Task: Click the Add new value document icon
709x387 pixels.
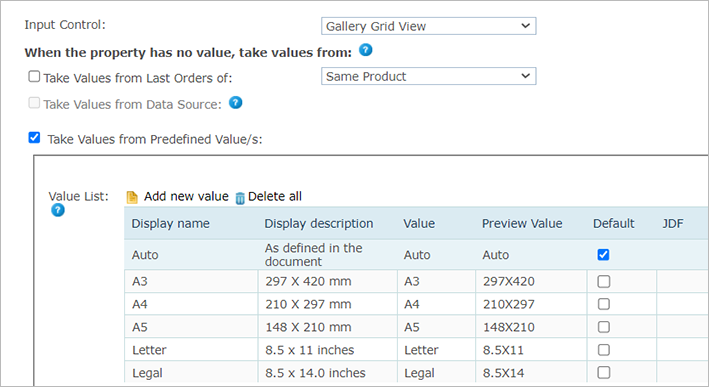Action: [x=132, y=198]
